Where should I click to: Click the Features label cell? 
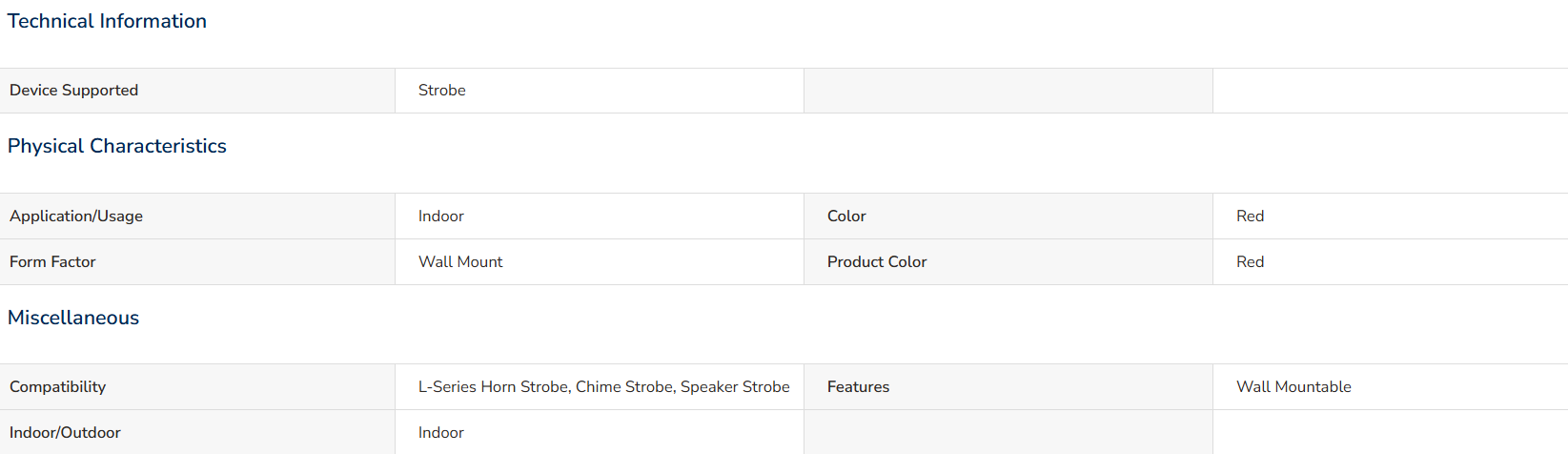pyautogui.click(x=1008, y=387)
